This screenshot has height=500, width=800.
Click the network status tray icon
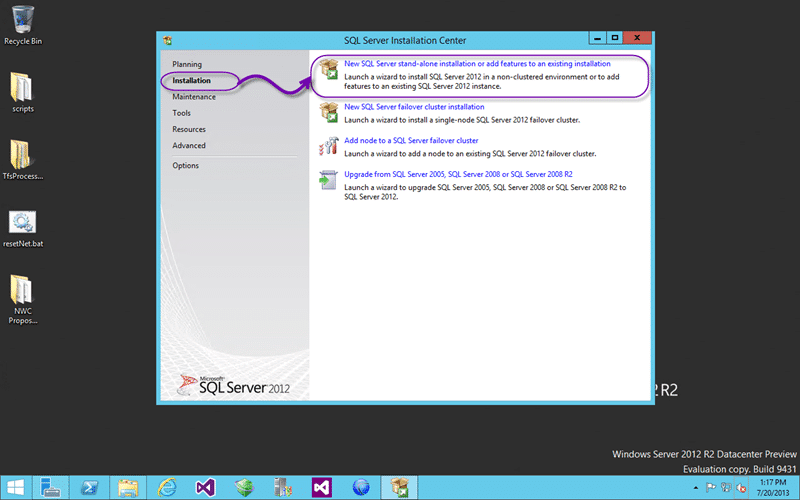coord(726,488)
